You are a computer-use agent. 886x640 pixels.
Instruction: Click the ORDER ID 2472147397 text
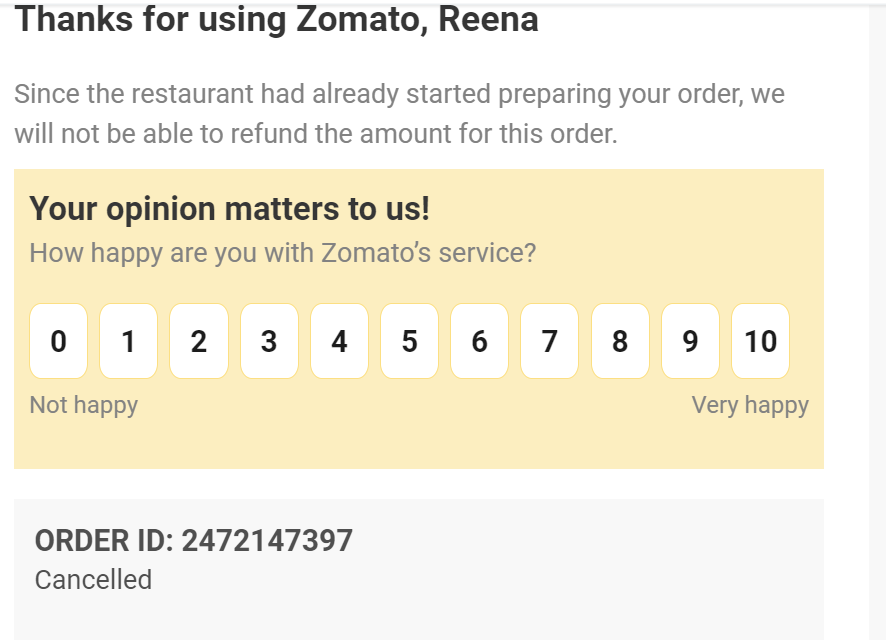(x=193, y=541)
